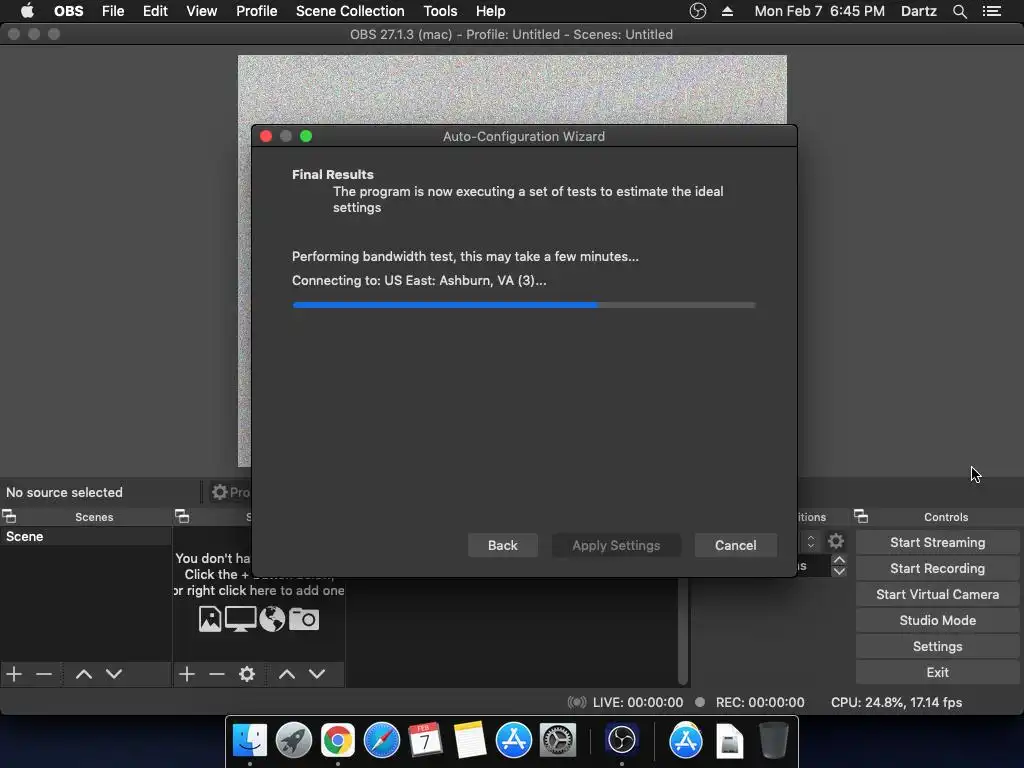Click Start Recording
1024x768 pixels.
click(937, 568)
